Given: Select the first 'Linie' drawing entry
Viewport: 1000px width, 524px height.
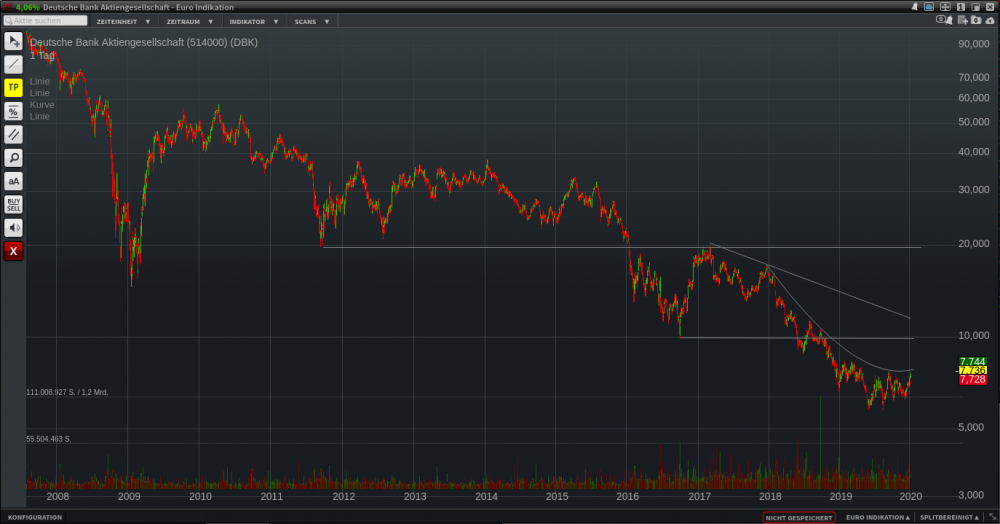Looking at the screenshot, I should pyautogui.click(x=40, y=82).
